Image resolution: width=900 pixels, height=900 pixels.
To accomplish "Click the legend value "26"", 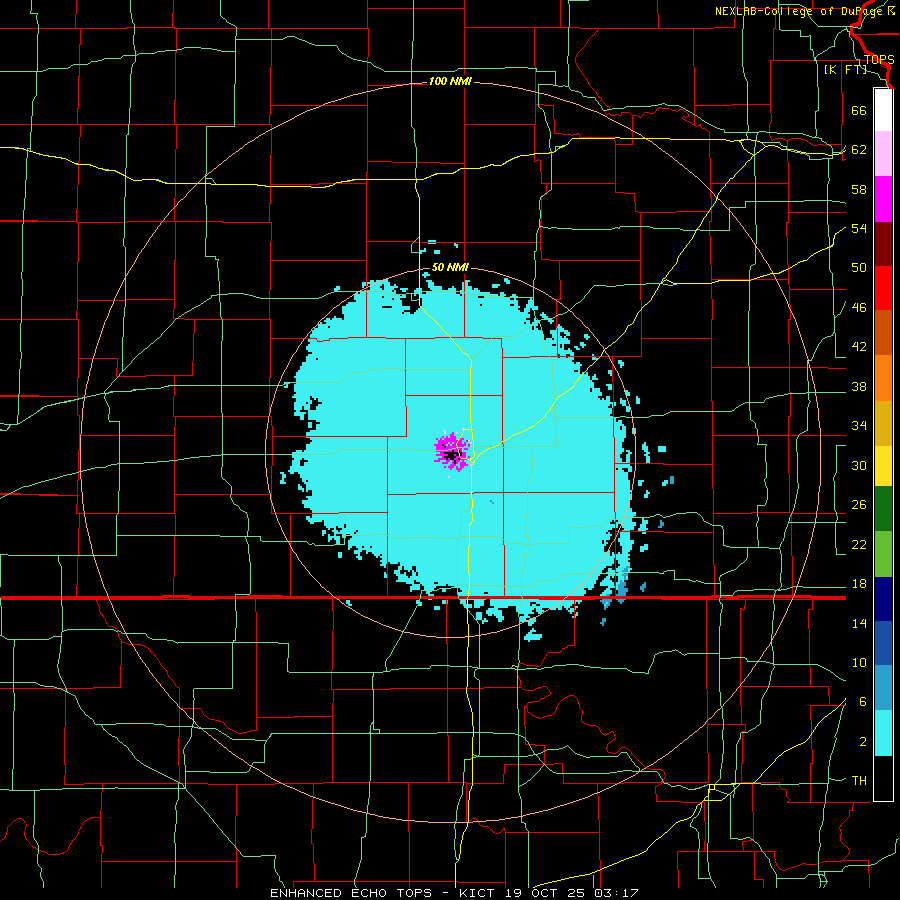I will 859,505.
